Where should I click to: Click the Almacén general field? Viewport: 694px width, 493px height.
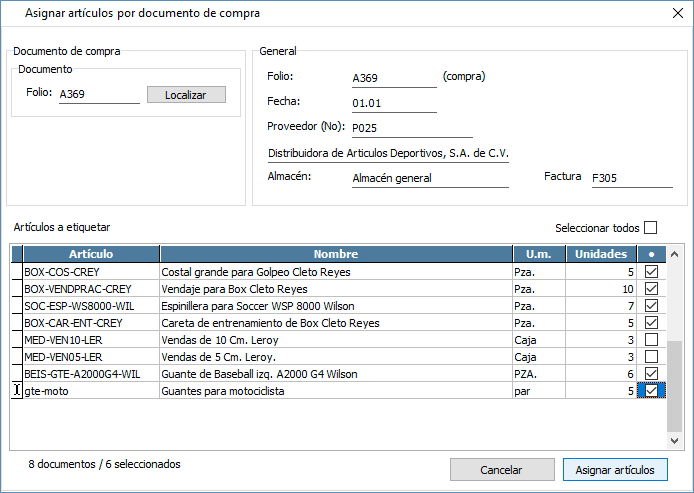(436, 178)
